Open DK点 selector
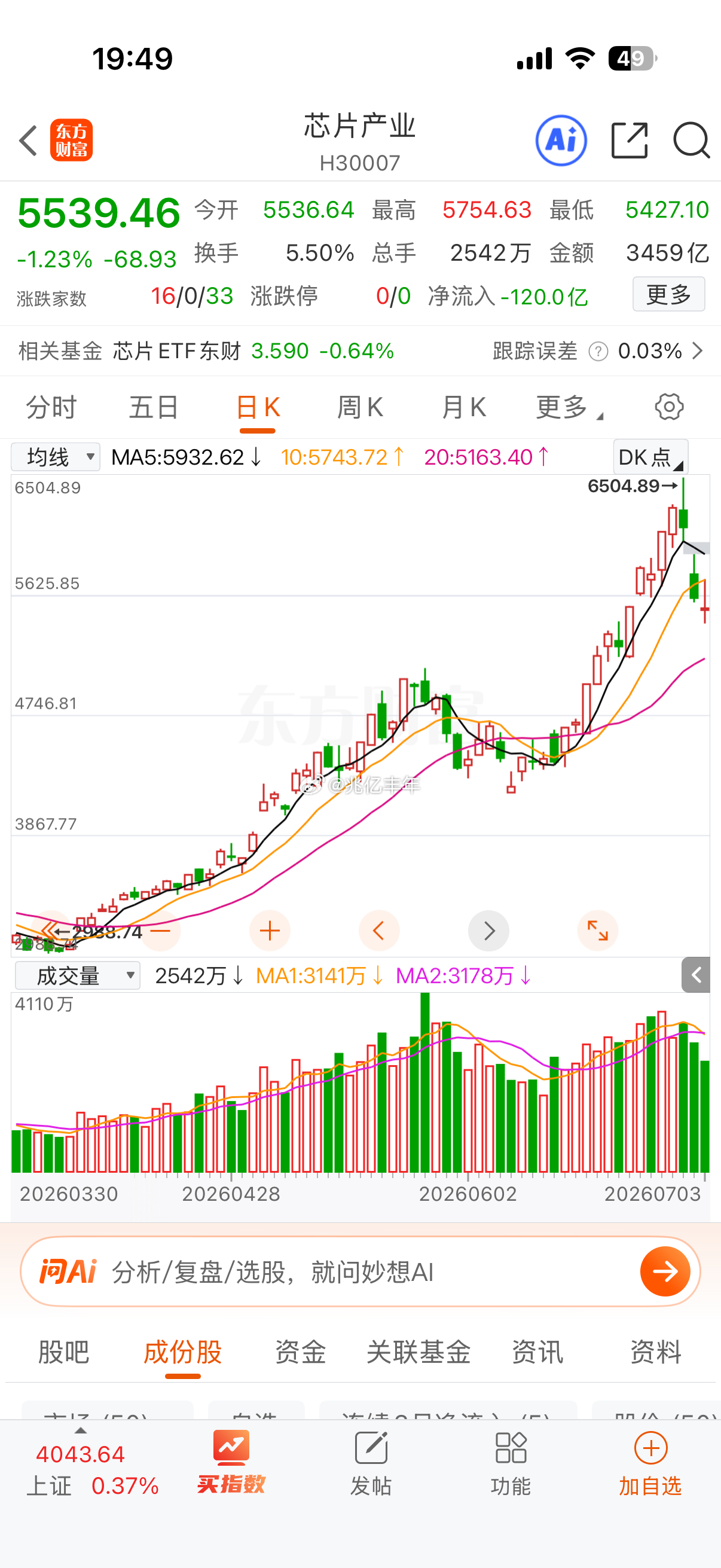Viewport: 721px width, 1568px height. coord(650,456)
